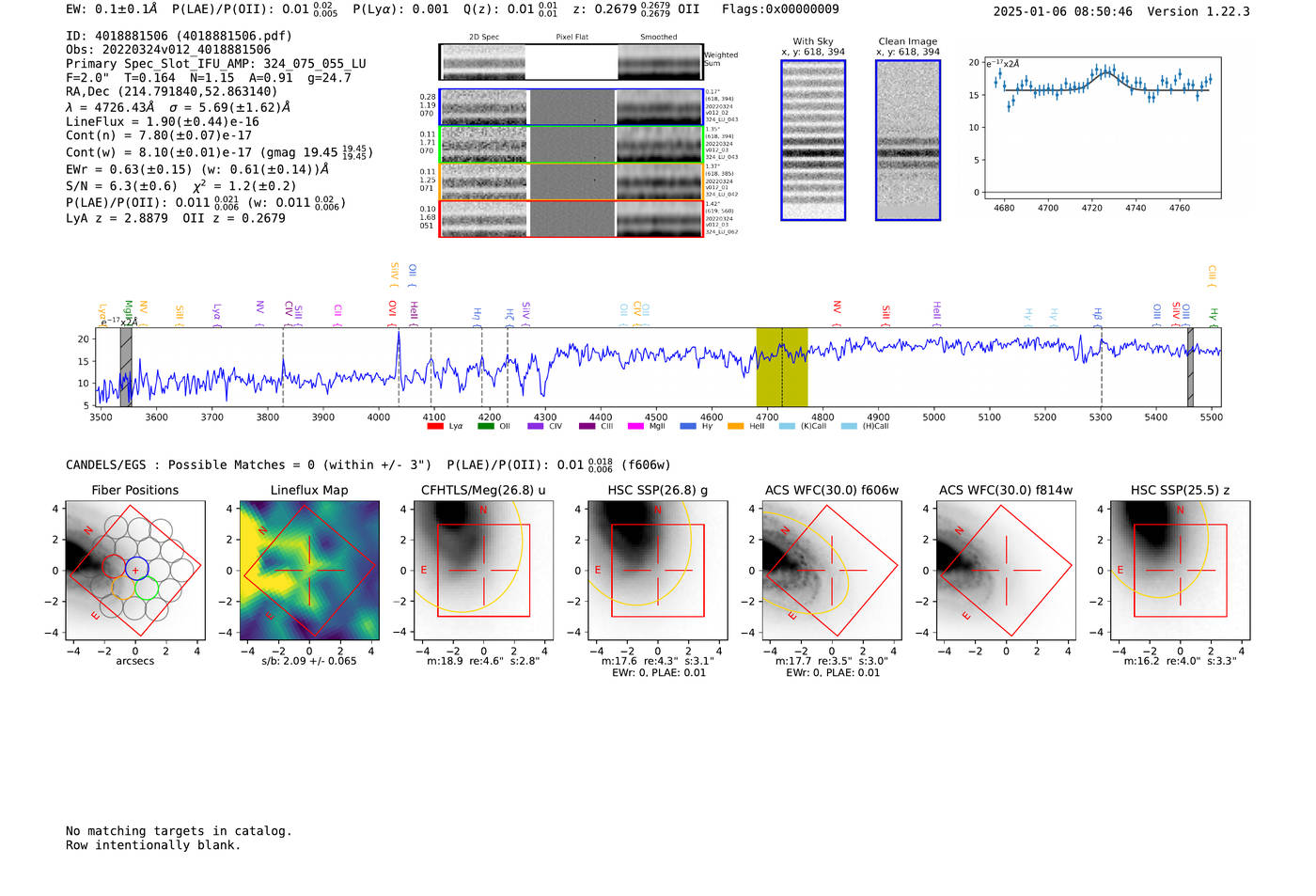Click the '2D Spec' column header
Image resolution: width=1316 pixels, height=896 pixels.
pyautogui.click(x=484, y=38)
